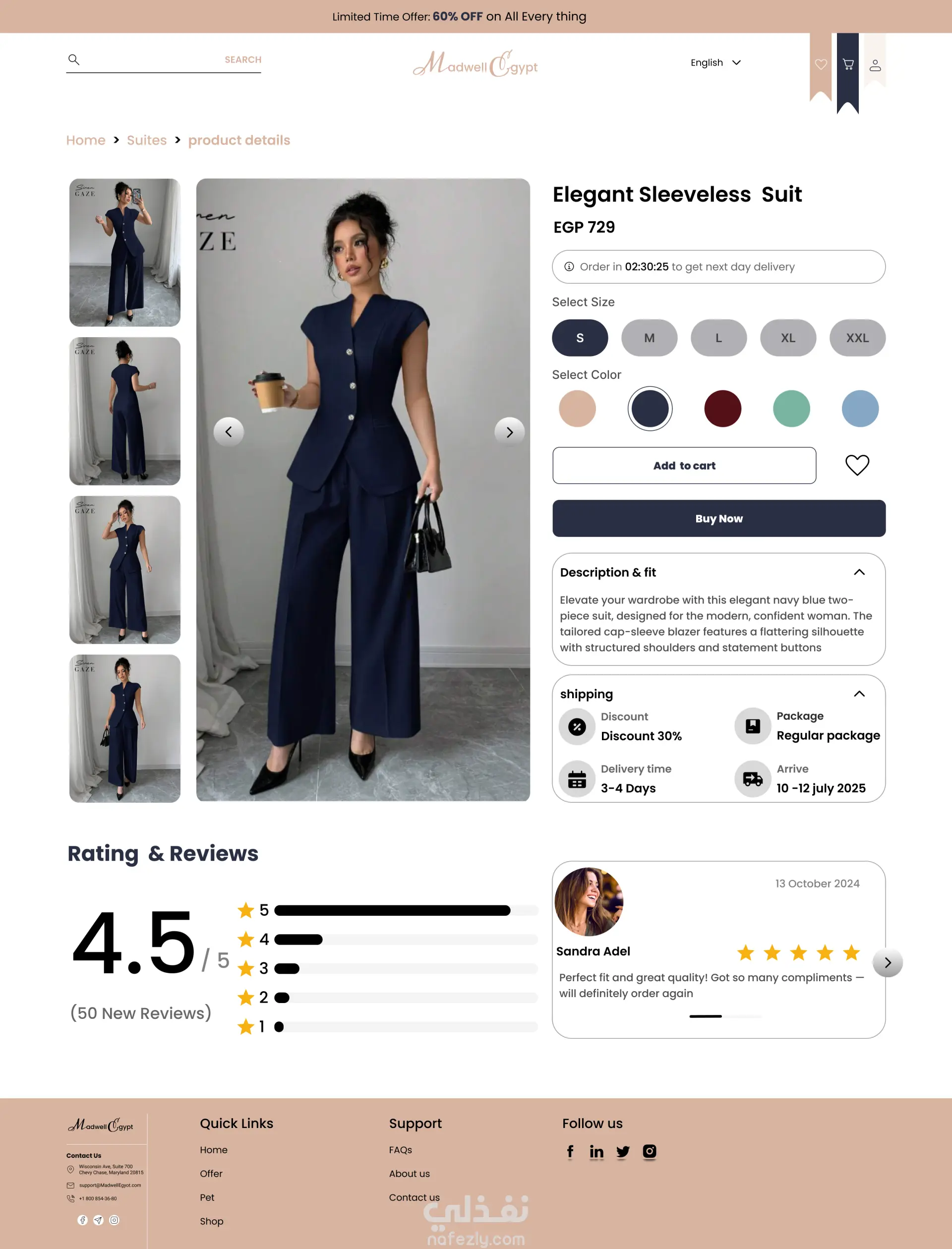
Task: Collapse the Description & fit section
Action: pyautogui.click(x=859, y=572)
